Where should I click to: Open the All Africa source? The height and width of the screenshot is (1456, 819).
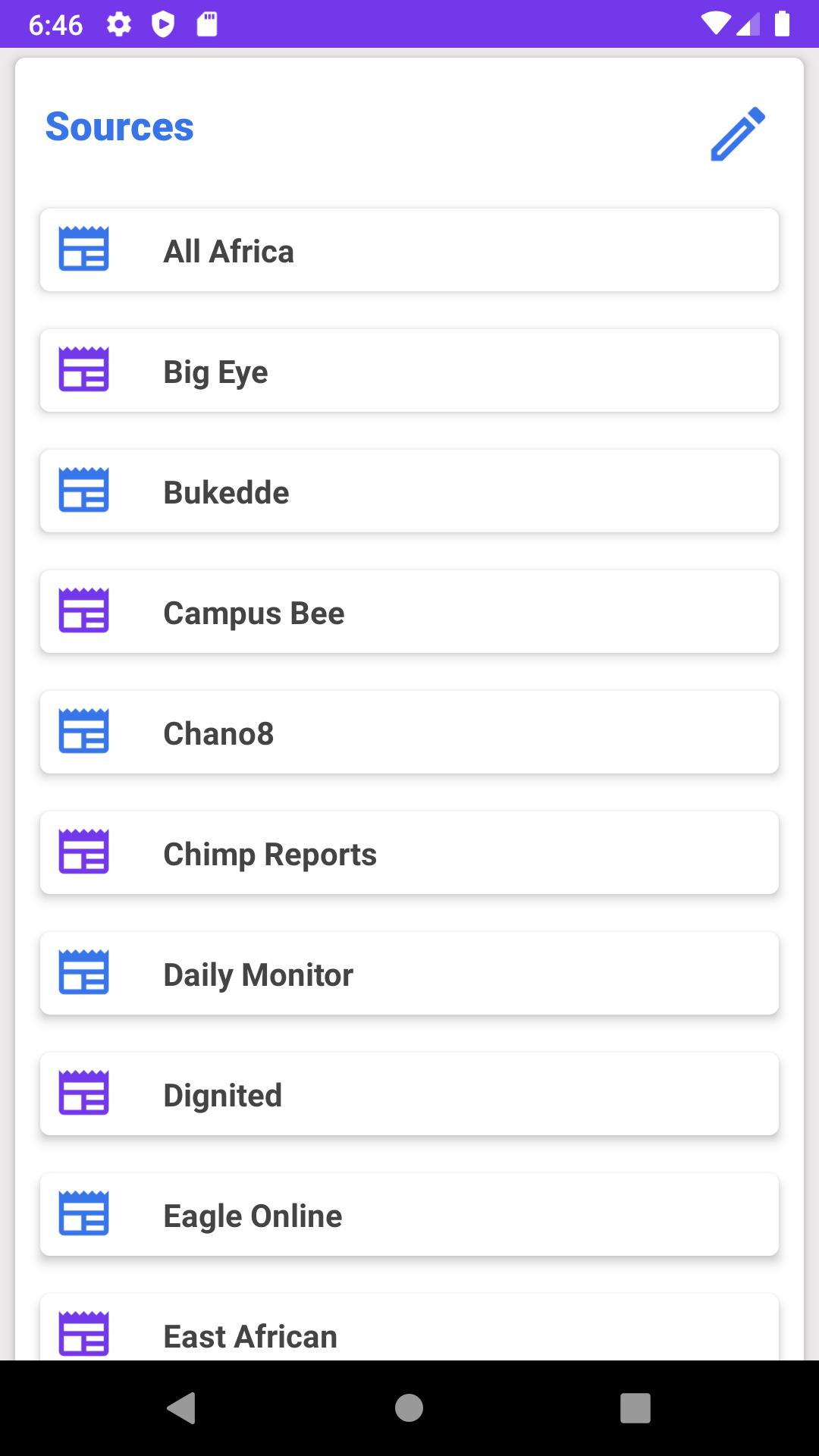(x=409, y=250)
